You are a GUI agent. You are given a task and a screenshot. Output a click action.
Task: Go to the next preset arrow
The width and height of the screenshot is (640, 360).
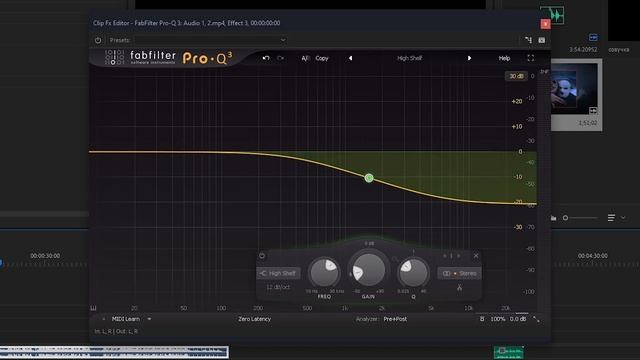[469, 58]
